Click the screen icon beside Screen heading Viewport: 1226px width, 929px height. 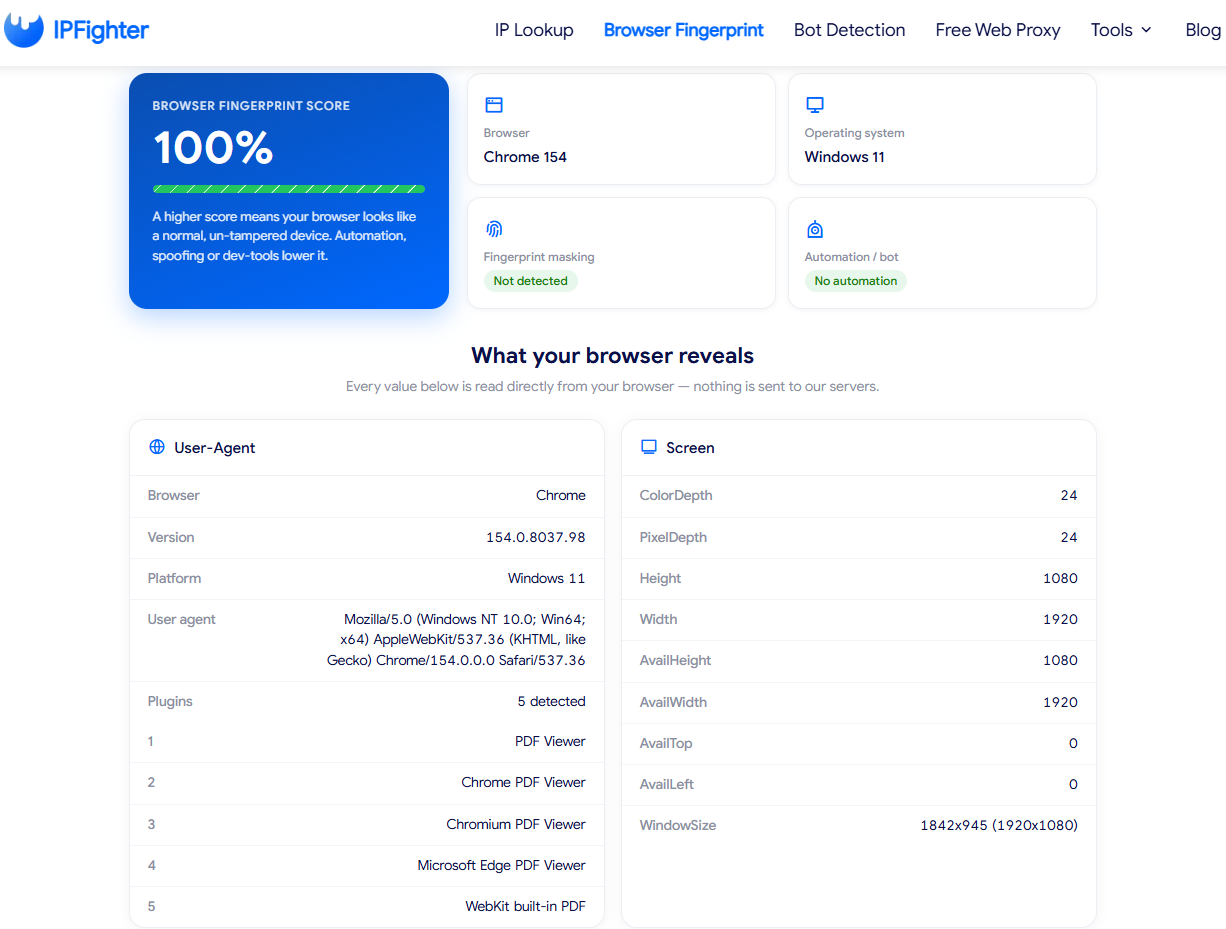point(649,447)
